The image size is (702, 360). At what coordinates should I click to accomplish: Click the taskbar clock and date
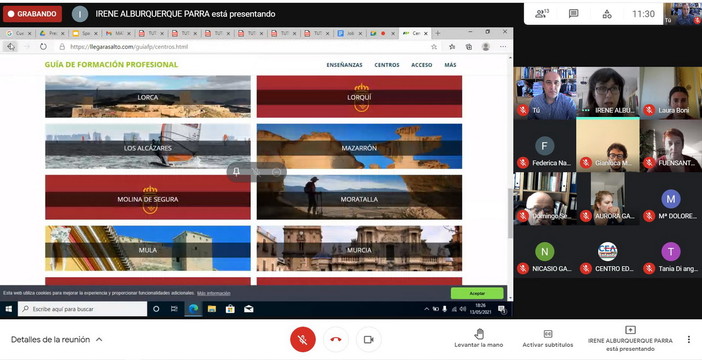pos(480,309)
